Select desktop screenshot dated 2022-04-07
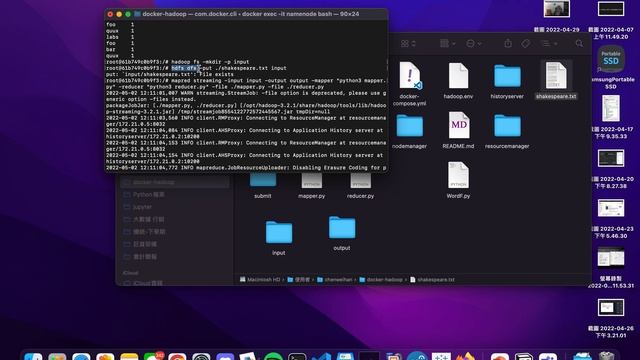The width and height of the screenshot is (640, 360). click(611, 20)
